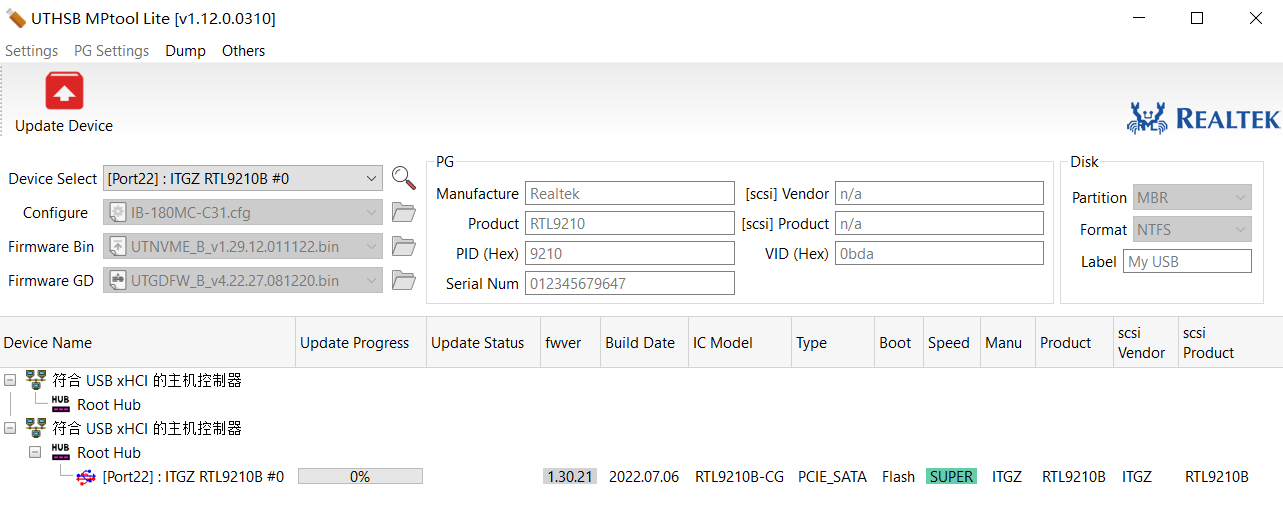Click the Realtek logo

click(x=1203, y=118)
